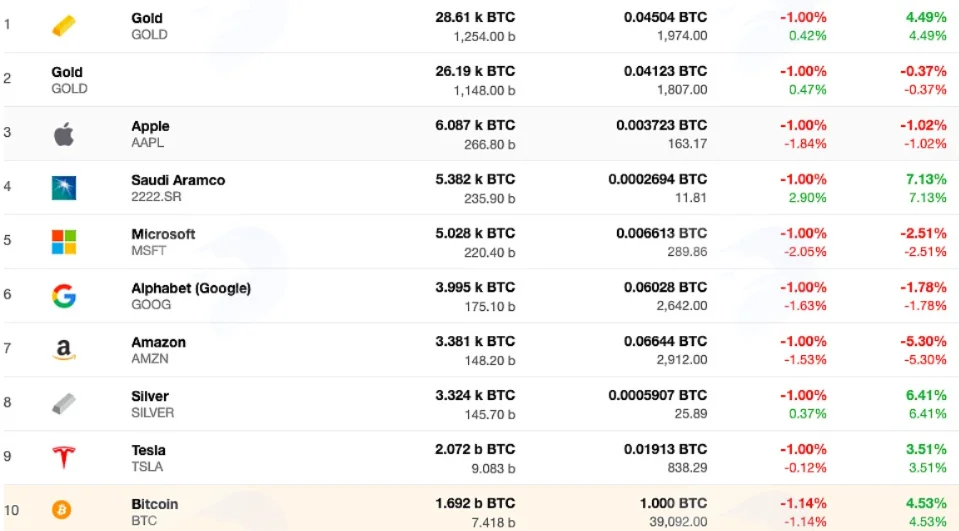The image size is (959, 531).
Task: Open the Apple asset name link
Action: (150, 126)
